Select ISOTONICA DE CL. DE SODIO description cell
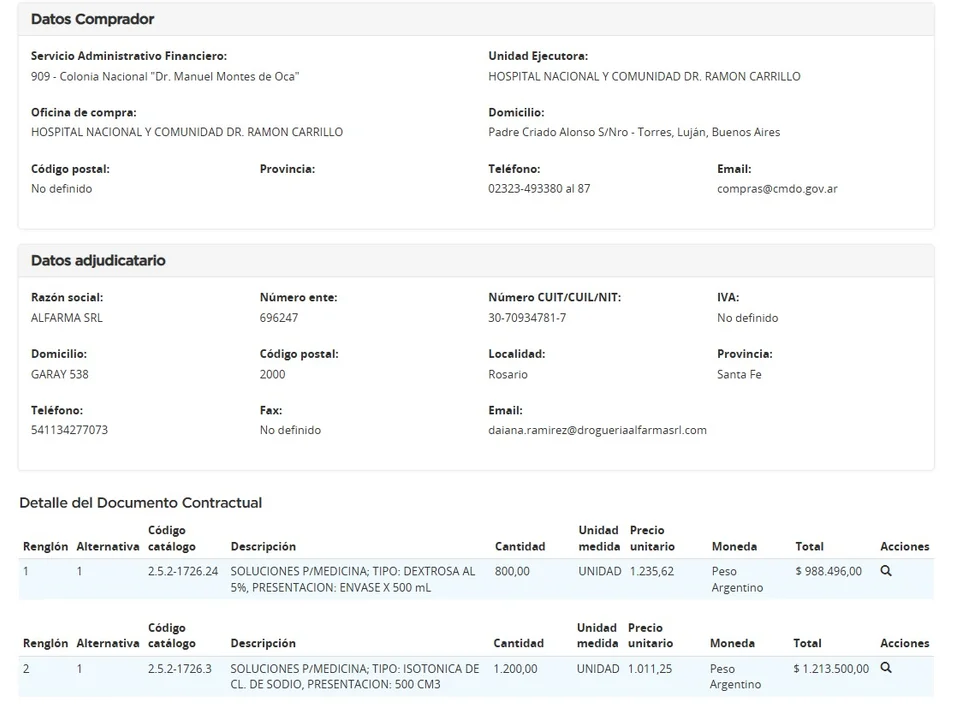 pos(355,676)
